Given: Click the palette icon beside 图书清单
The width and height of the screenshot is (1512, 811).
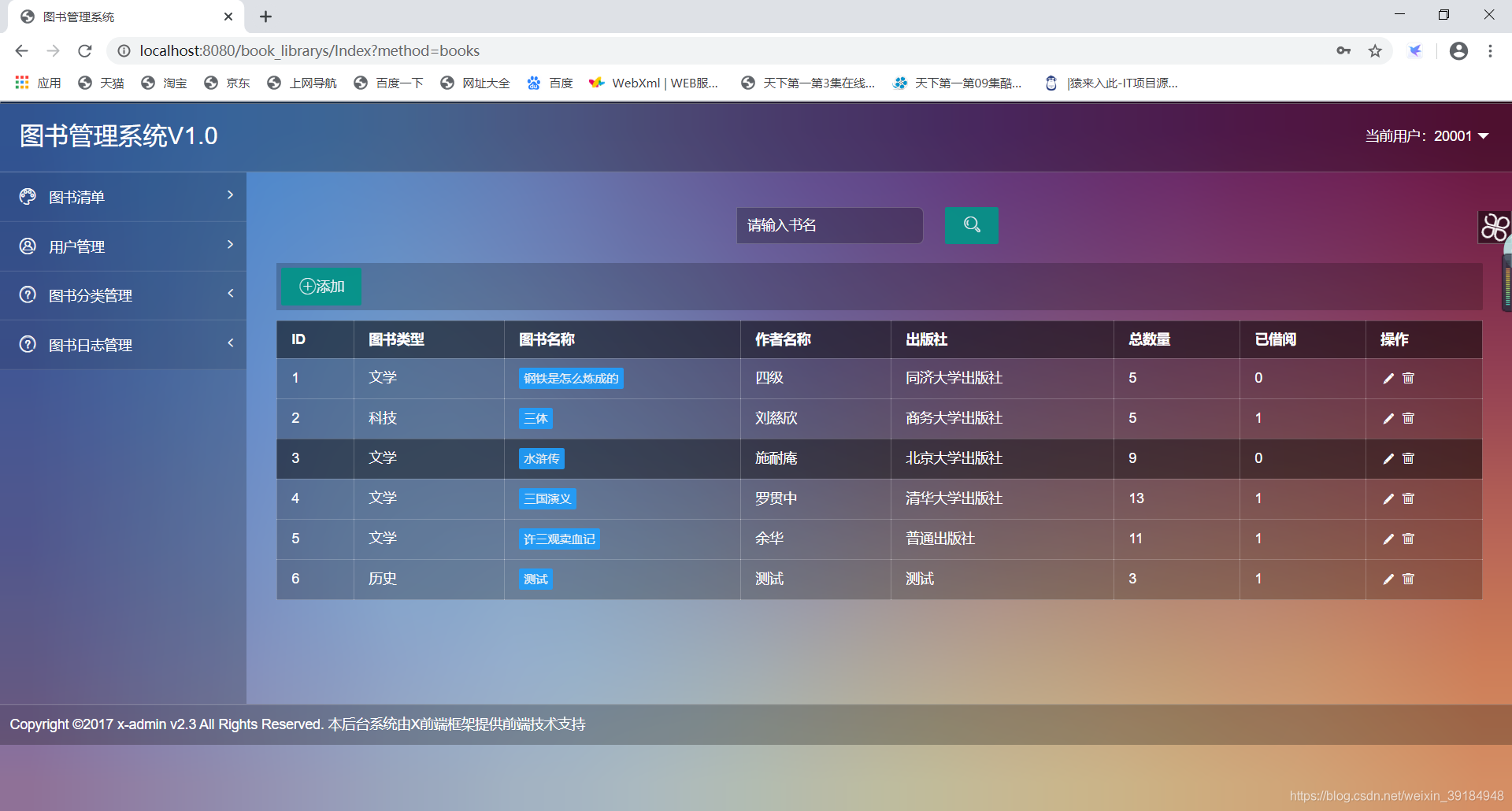Looking at the screenshot, I should coord(28,196).
